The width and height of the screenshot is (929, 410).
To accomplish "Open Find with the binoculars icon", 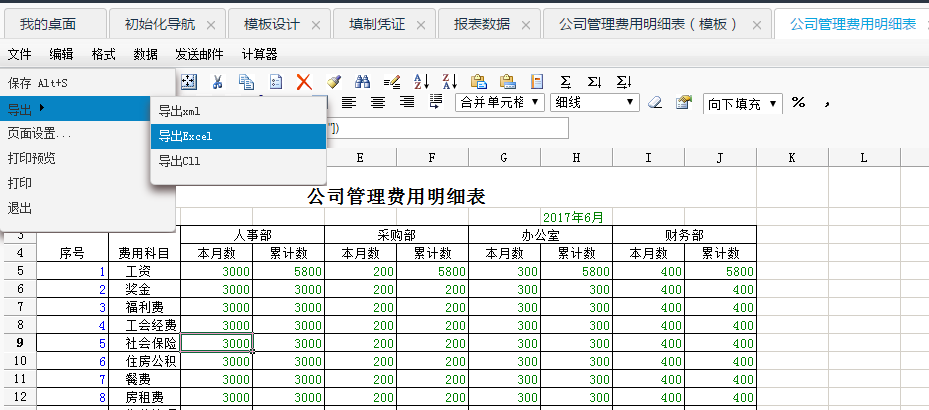I will pyautogui.click(x=363, y=82).
